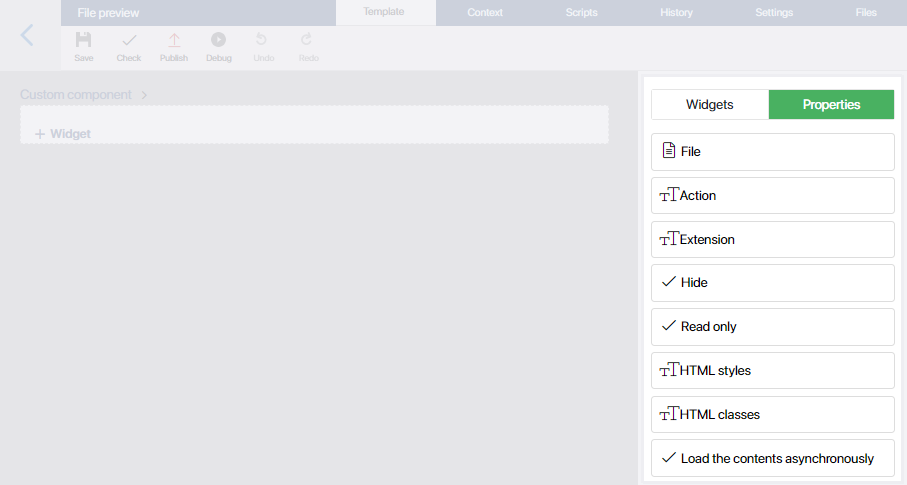Select the Properties panel tab
Screen dimensions: 907x485
point(831,105)
